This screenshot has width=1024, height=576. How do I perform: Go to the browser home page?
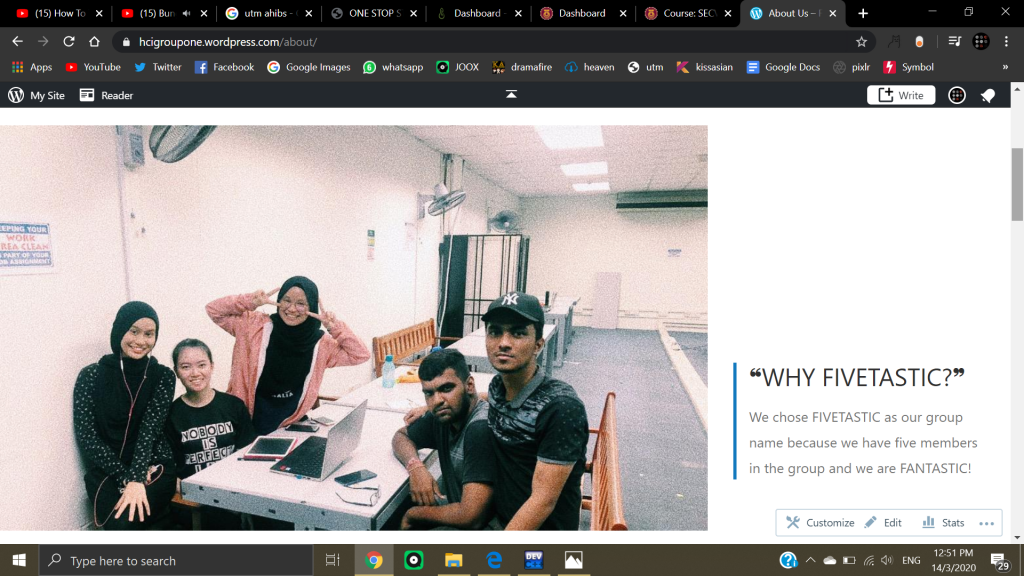coord(94,42)
